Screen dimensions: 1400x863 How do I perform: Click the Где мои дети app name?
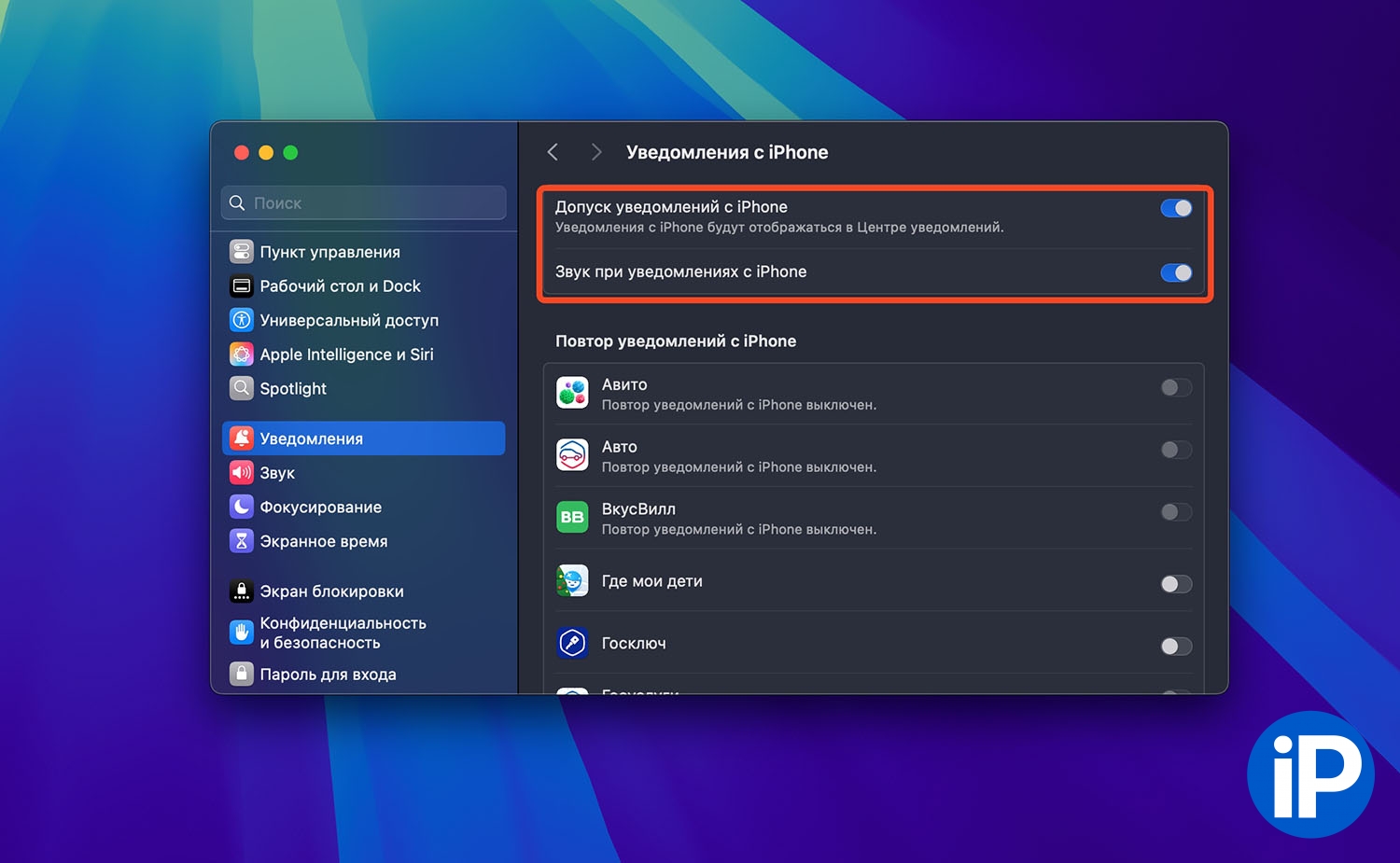click(x=652, y=581)
